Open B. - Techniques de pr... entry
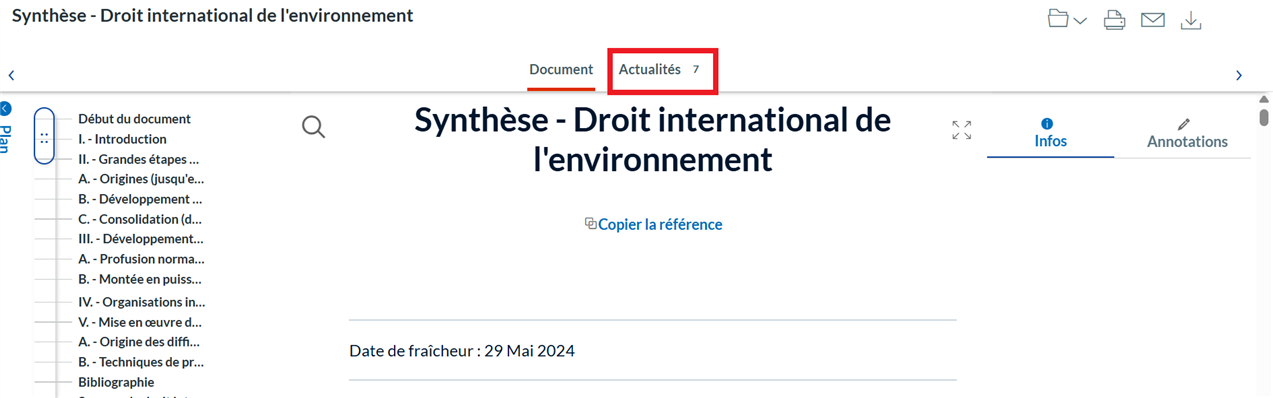Screen dimensions: 1273x398 [141, 362]
